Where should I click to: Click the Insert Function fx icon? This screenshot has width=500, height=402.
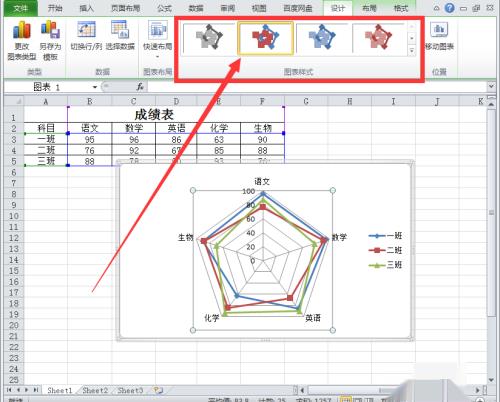point(140,87)
